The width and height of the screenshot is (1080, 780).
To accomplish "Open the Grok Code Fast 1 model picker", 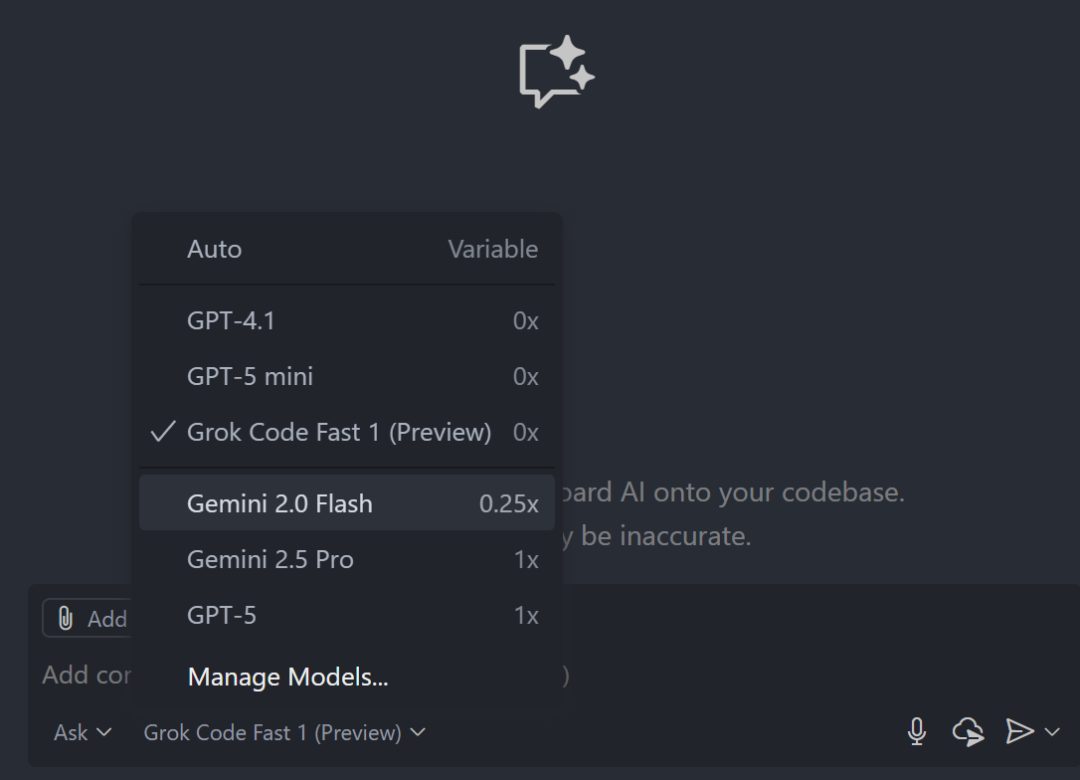I will pyautogui.click(x=284, y=733).
